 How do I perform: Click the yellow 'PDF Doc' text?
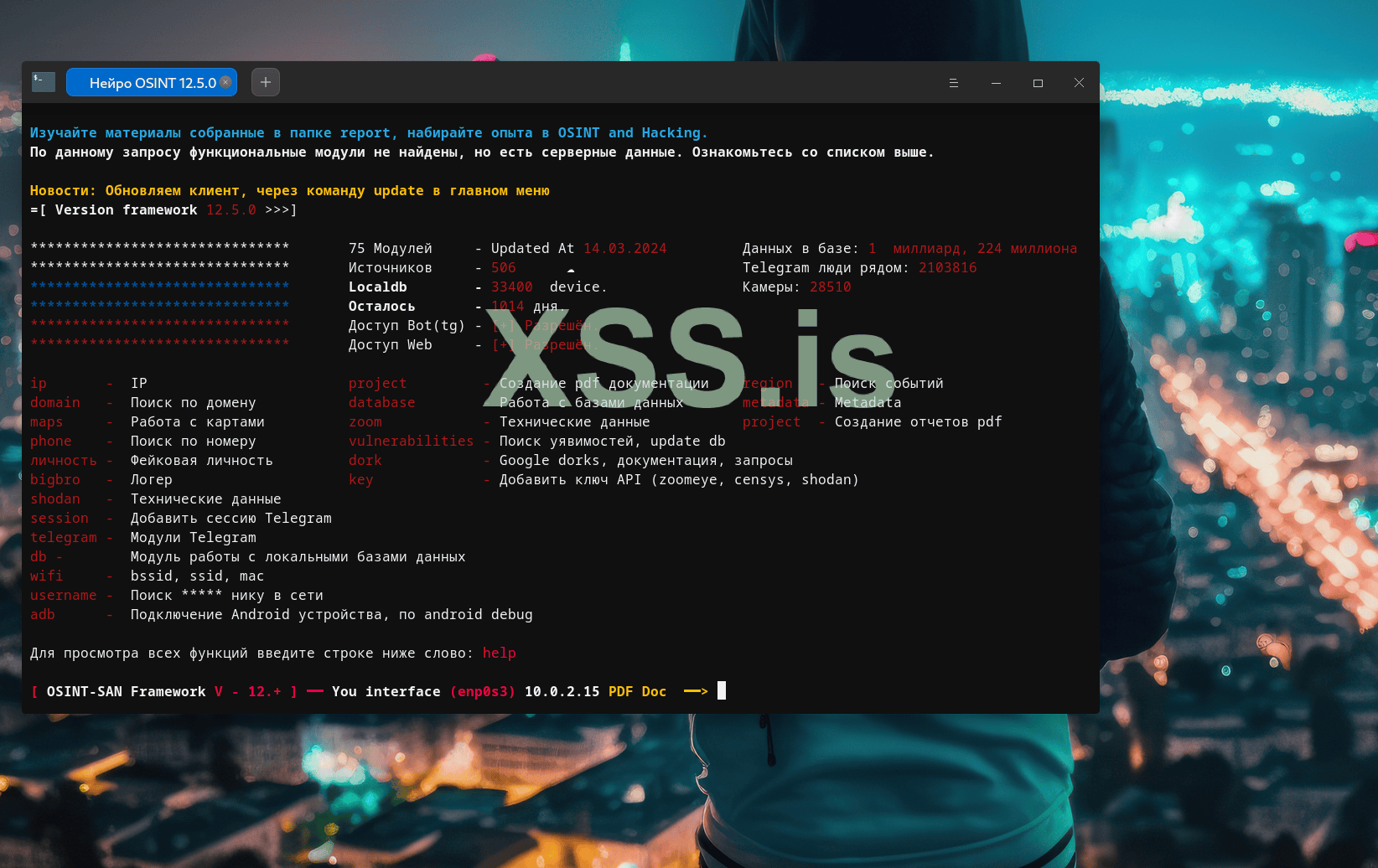point(638,691)
